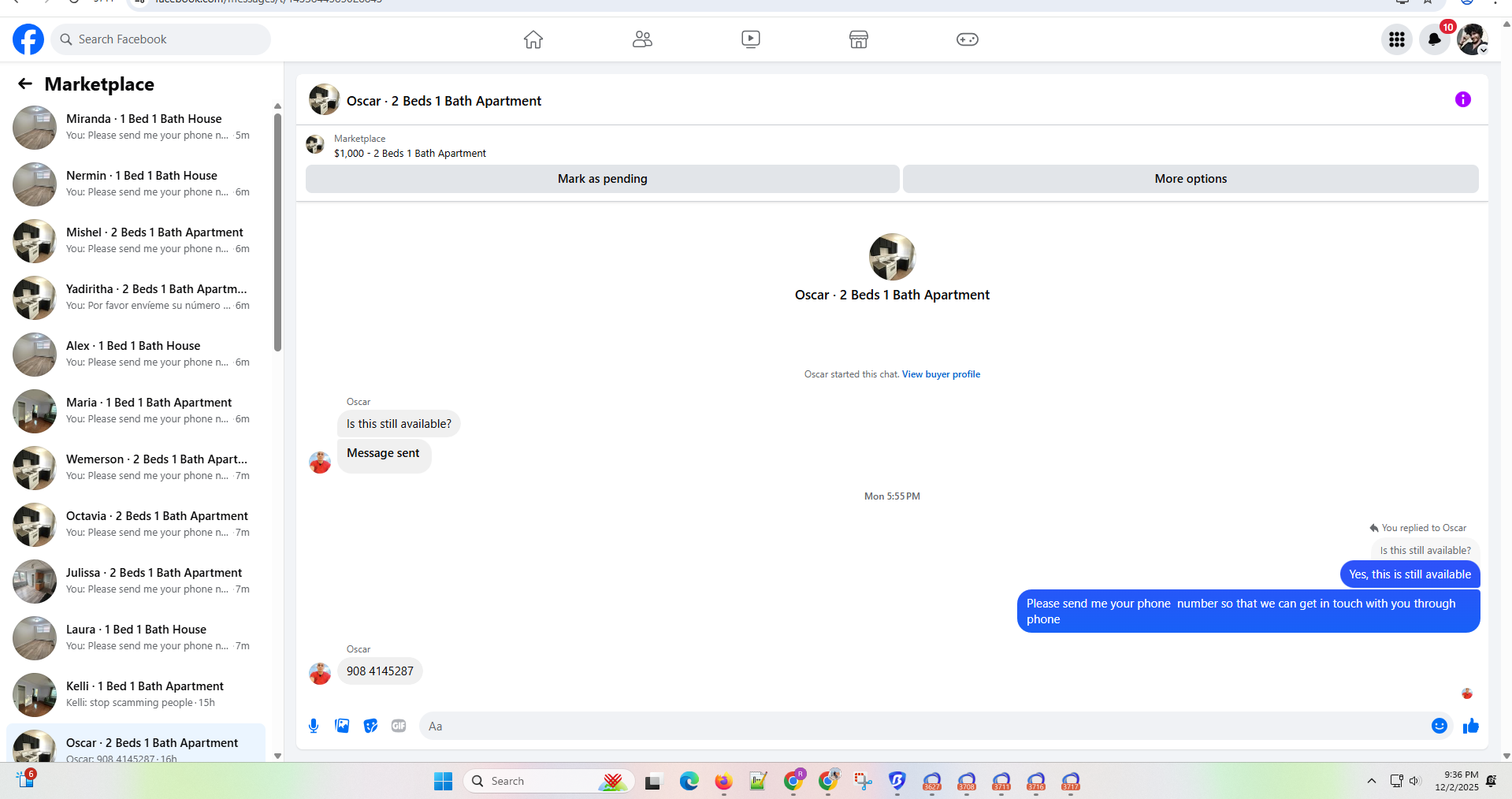1512x799 pixels.
Task: Click the Windows taskbar Search box
Action: (549, 781)
